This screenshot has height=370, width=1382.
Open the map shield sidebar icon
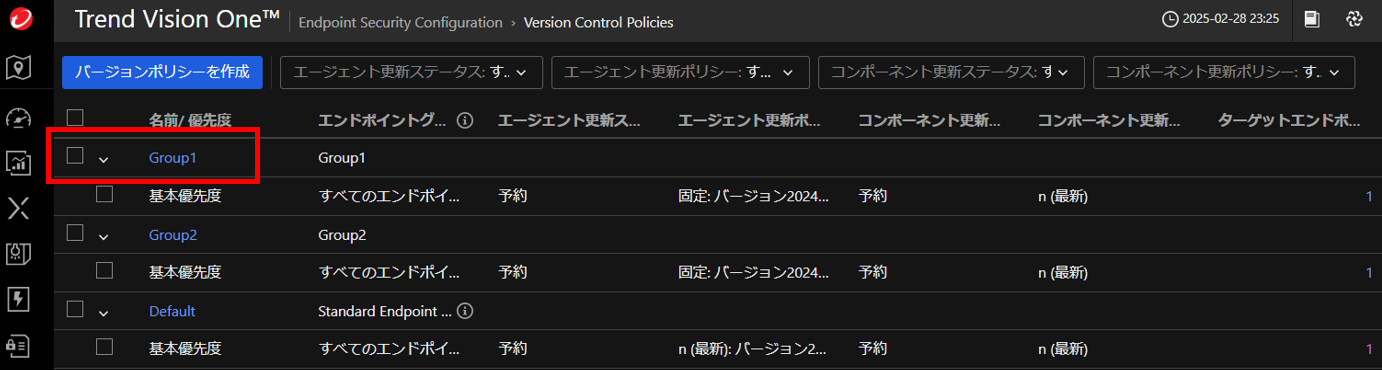[18, 67]
